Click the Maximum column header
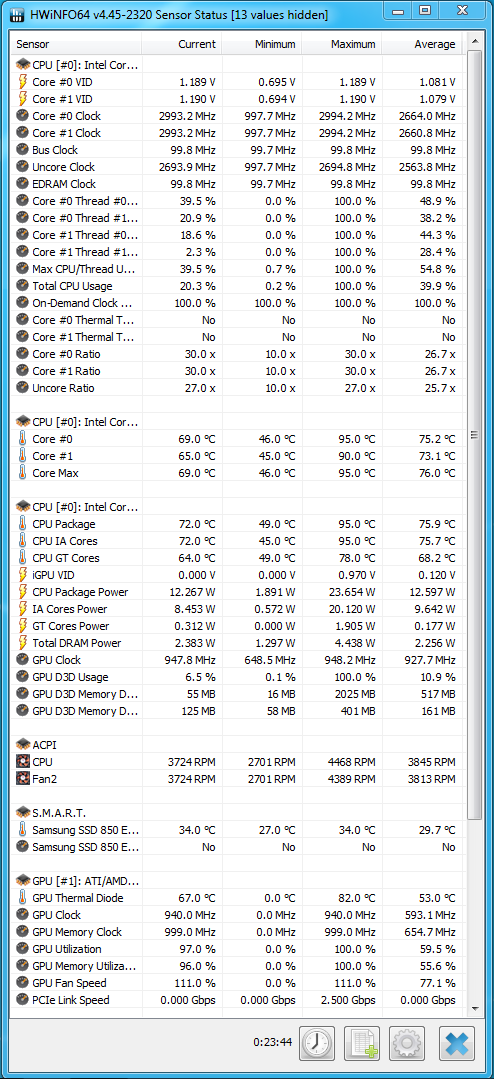The image size is (494, 1079). (x=341, y=44)
